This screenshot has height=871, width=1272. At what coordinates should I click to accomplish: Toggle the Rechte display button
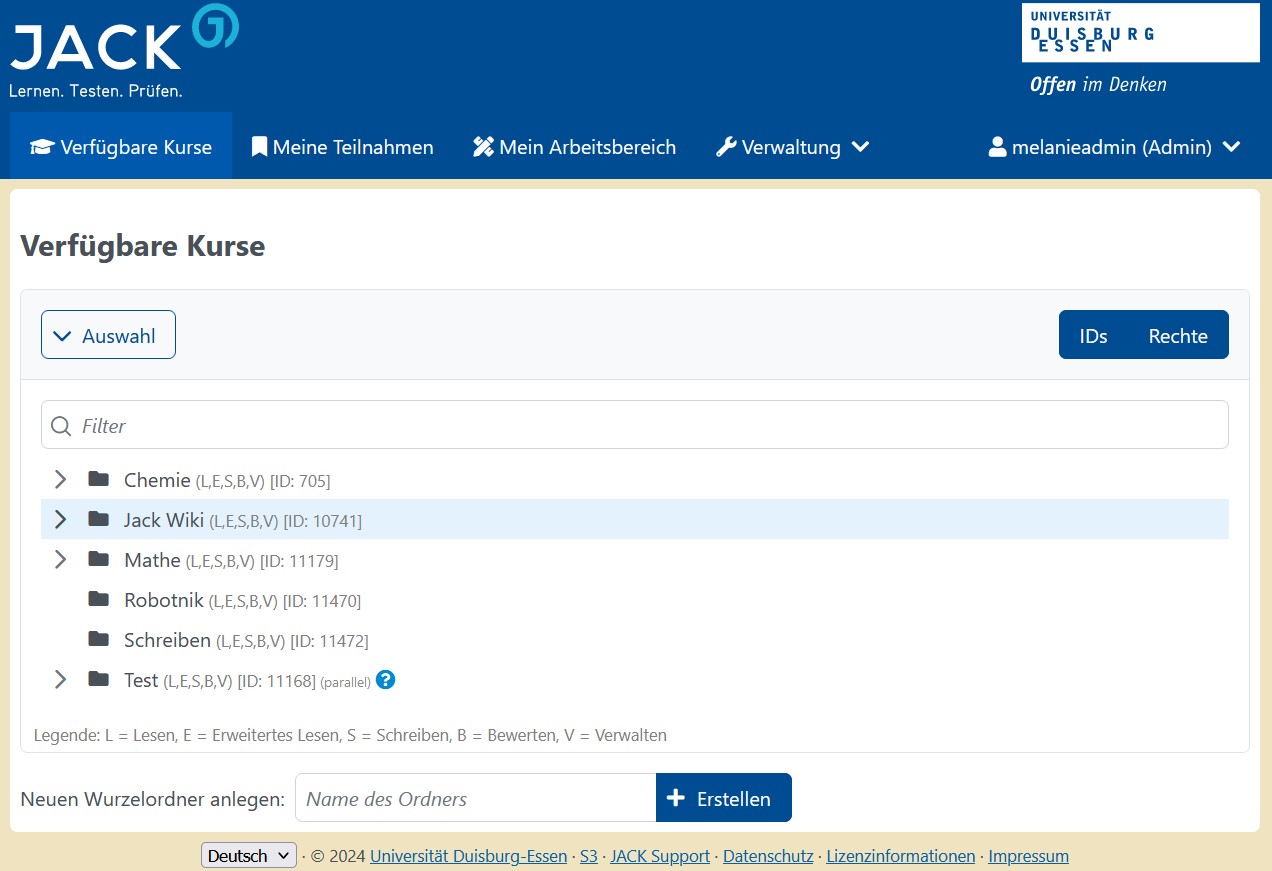click(1177, 335)
